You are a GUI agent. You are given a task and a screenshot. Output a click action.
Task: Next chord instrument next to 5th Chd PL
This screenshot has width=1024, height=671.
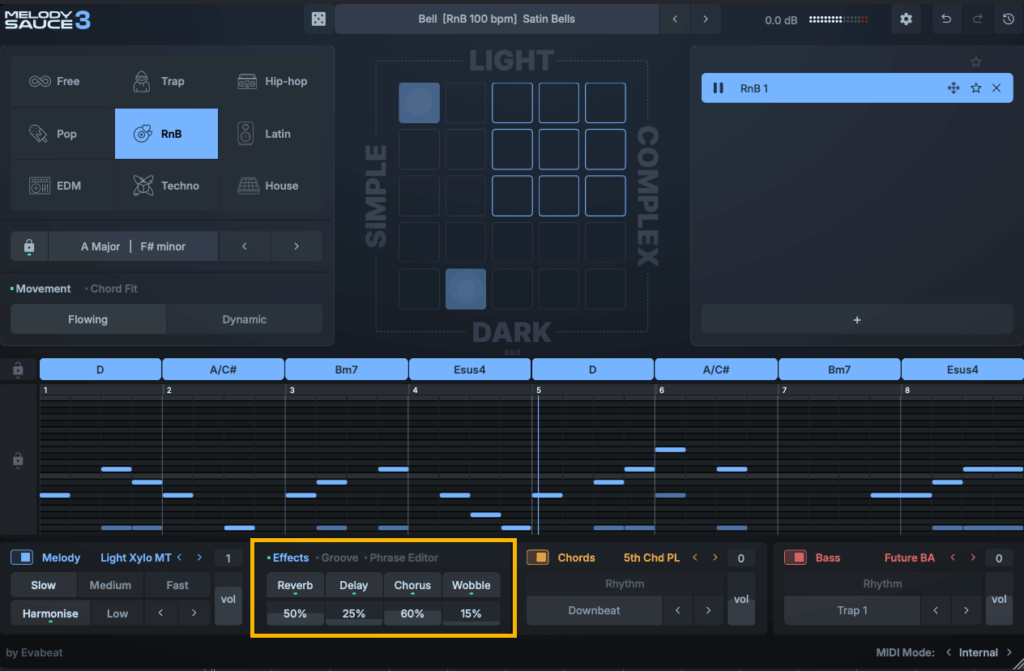pyautogui.click(x=715, y=557)
